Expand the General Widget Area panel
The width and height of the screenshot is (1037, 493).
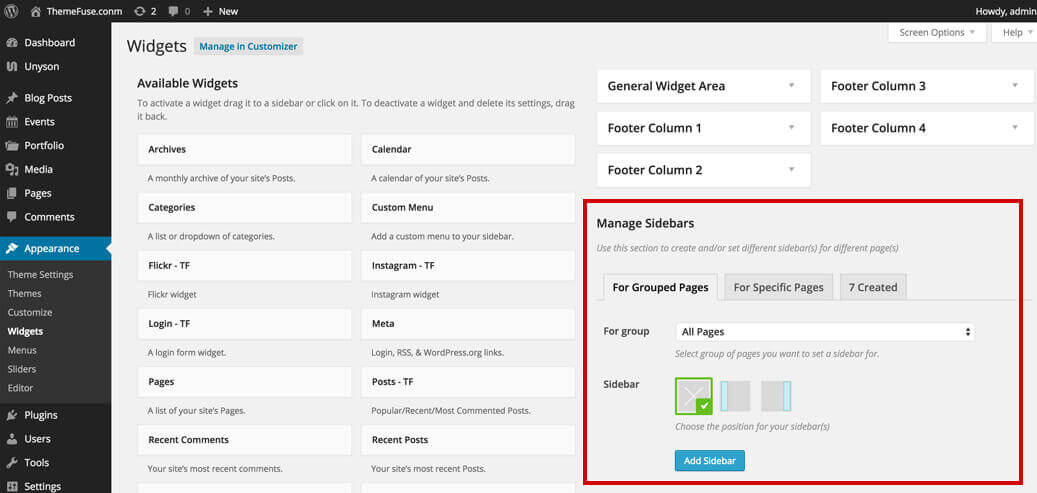(x=703, y=86)
